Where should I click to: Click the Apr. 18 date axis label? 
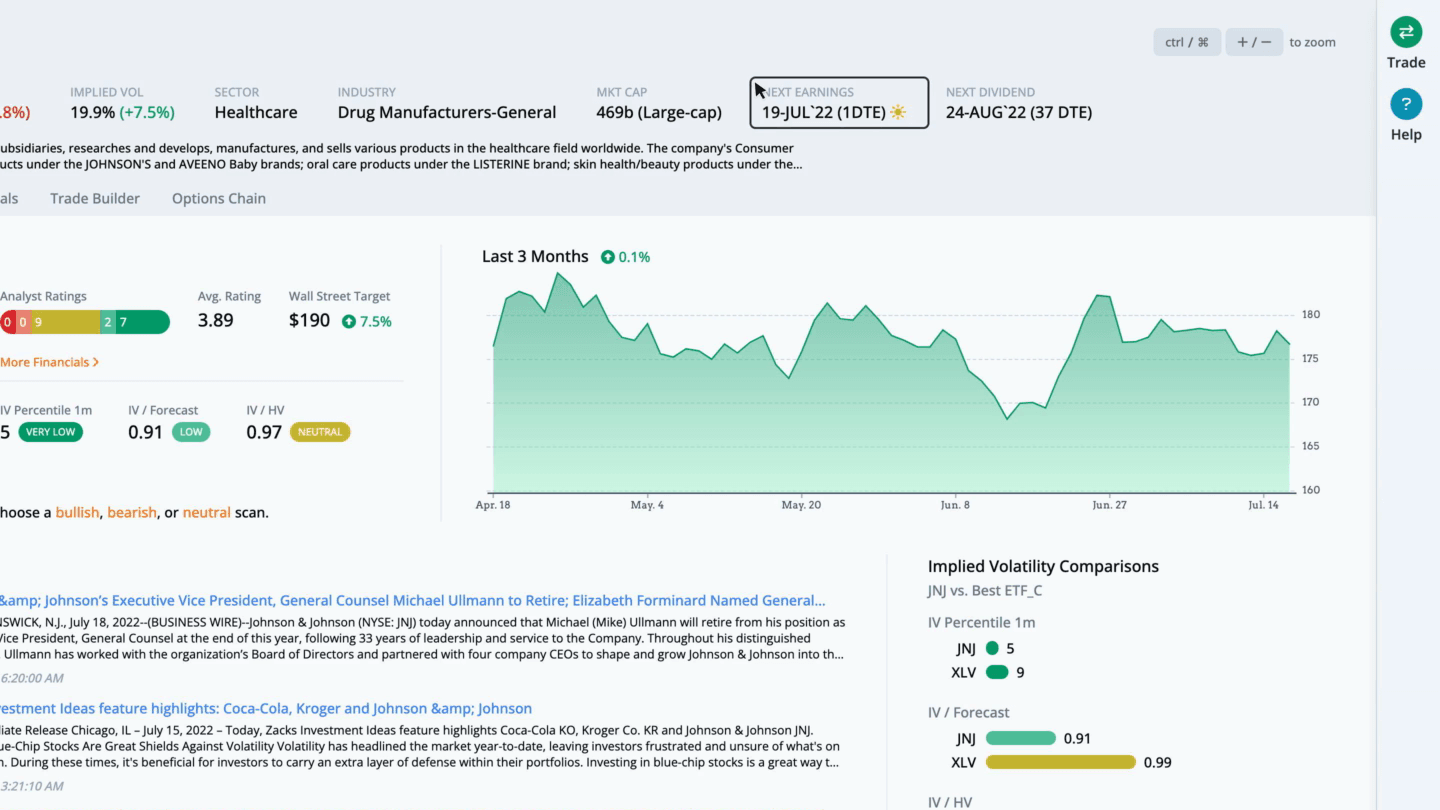click(x=492, y=505)
